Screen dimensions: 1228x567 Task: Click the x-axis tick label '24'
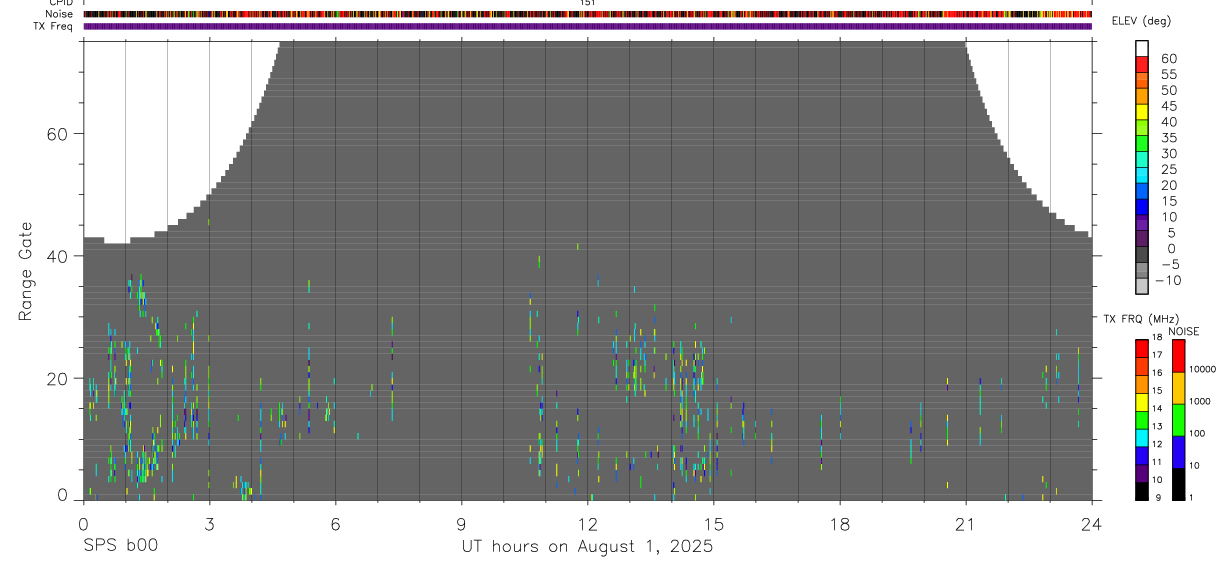coord(1092,523)
